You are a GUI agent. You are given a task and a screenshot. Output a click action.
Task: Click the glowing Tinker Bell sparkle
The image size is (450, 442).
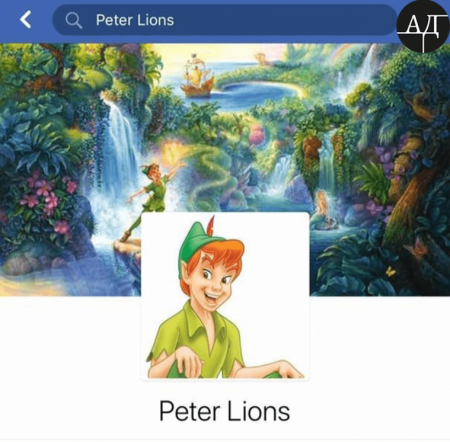(x=173, y=154)
